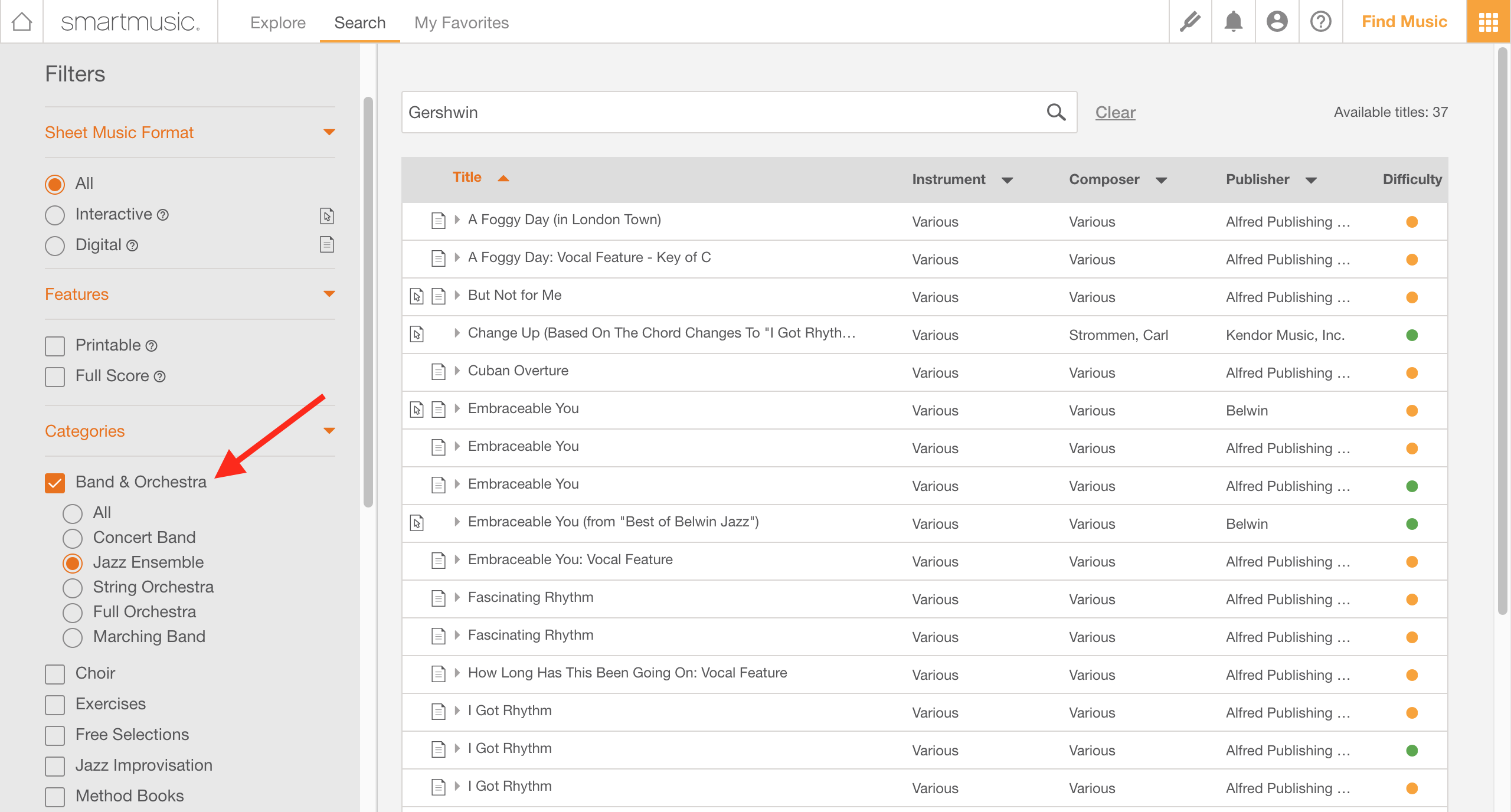This screenshot has width=1511, height=812.
Task: Check the Choir category checkbox
Action: coord(55,674)
